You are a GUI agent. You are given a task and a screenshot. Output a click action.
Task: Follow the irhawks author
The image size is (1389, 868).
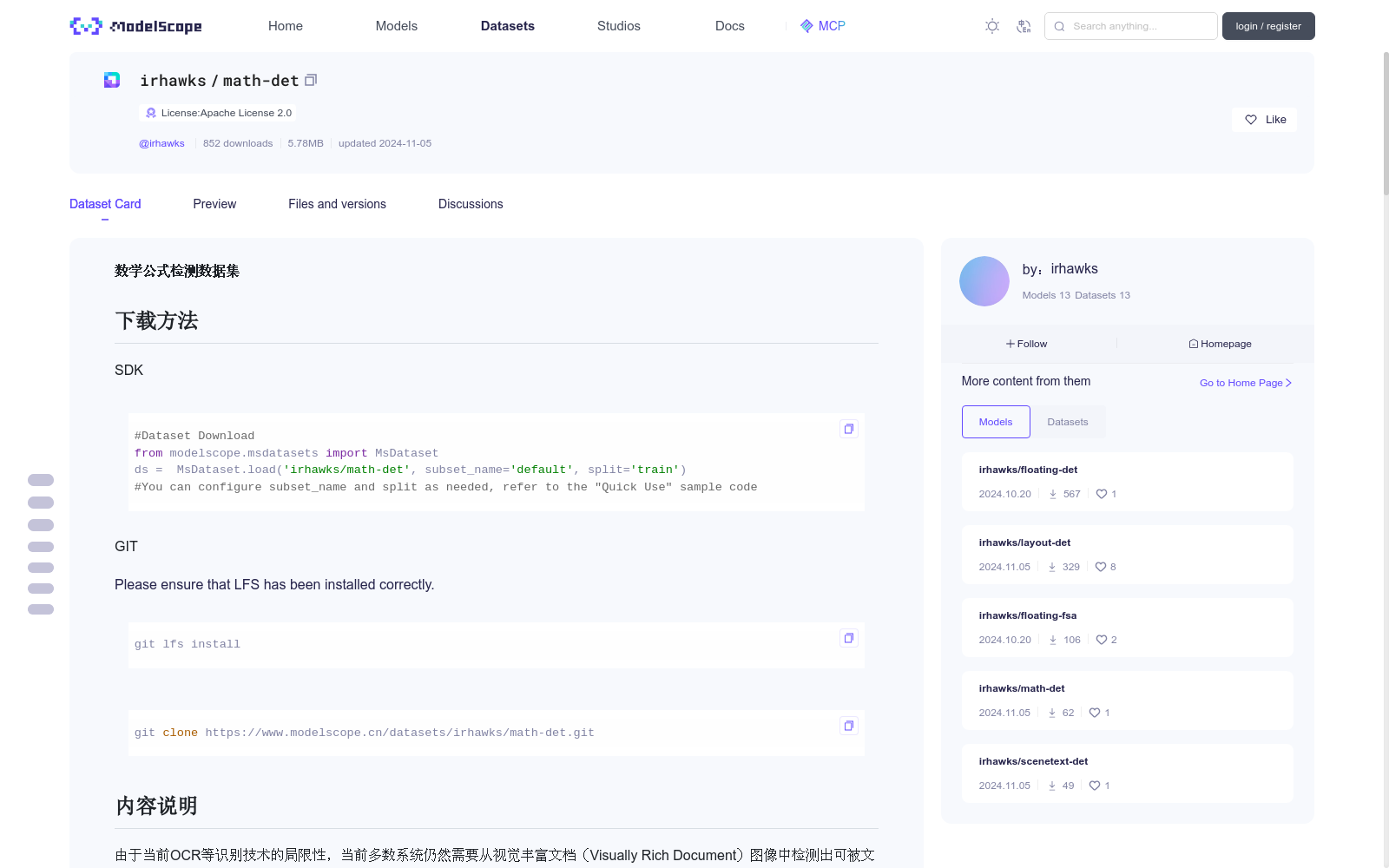[1027, 344]
